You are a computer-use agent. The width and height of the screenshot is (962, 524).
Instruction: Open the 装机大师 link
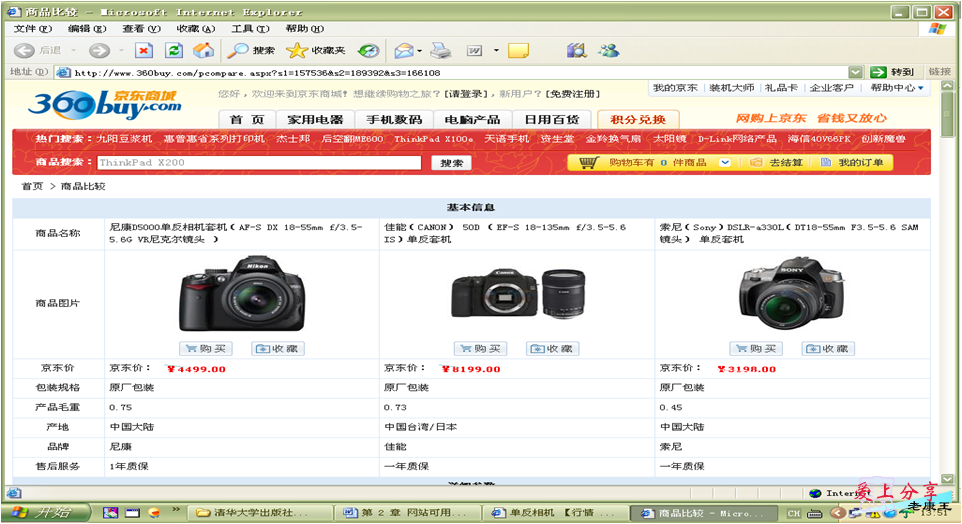point(731,88)
